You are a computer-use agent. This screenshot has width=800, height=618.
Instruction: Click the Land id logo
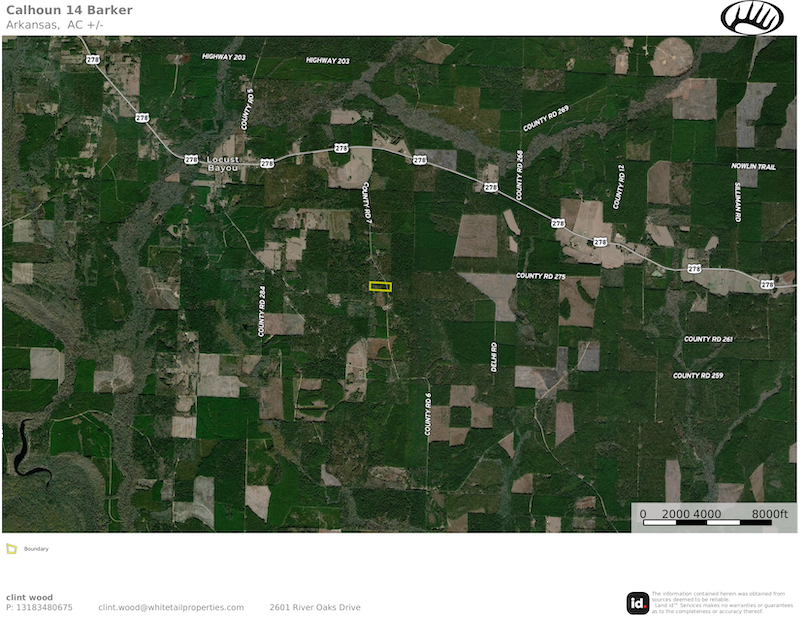point(637,603)
